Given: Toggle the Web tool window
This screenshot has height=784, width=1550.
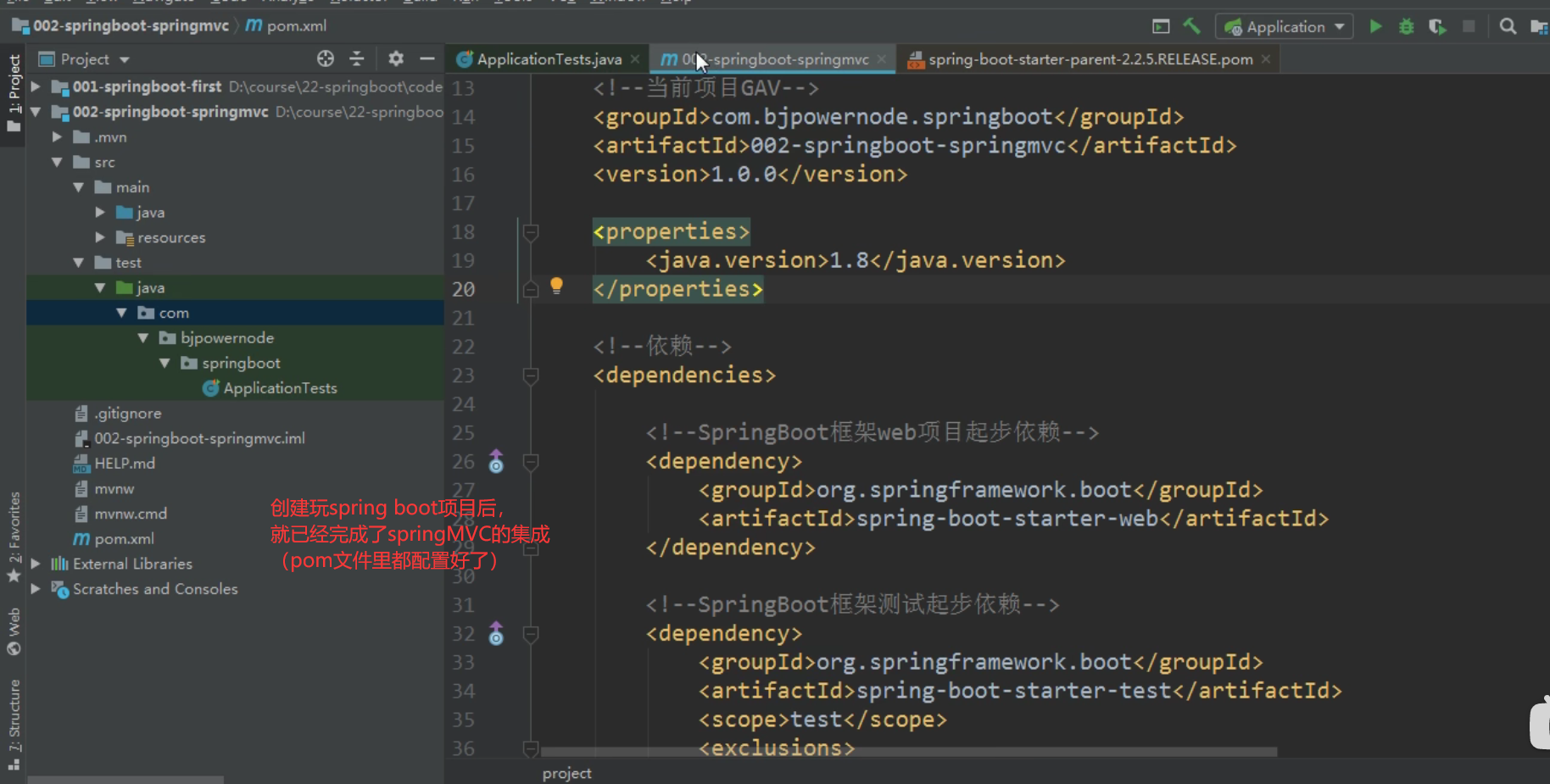Looking at the screenshot, I should (x=14, y=632).
